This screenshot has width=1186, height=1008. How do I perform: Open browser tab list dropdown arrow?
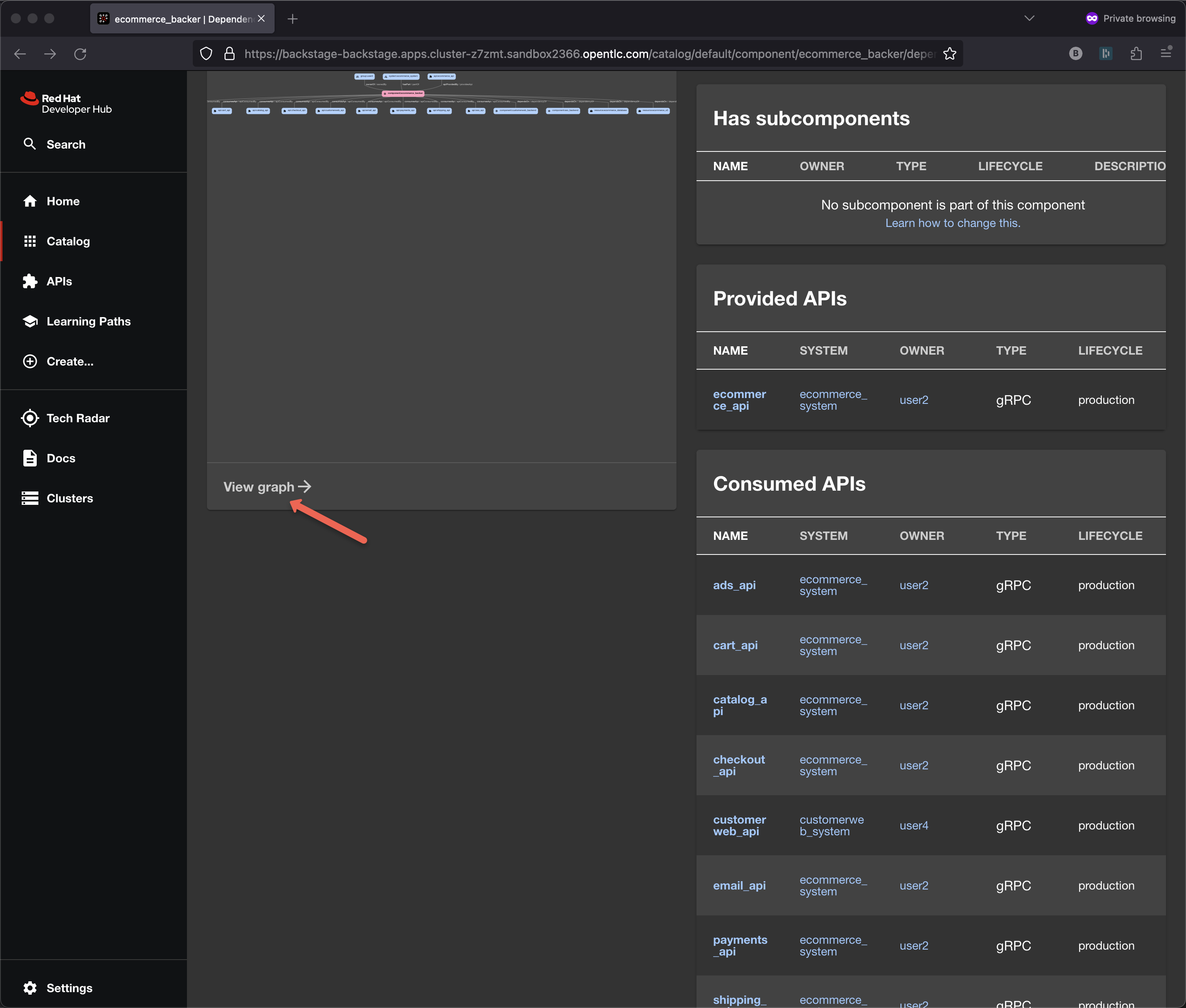[x=1029, y=18]
